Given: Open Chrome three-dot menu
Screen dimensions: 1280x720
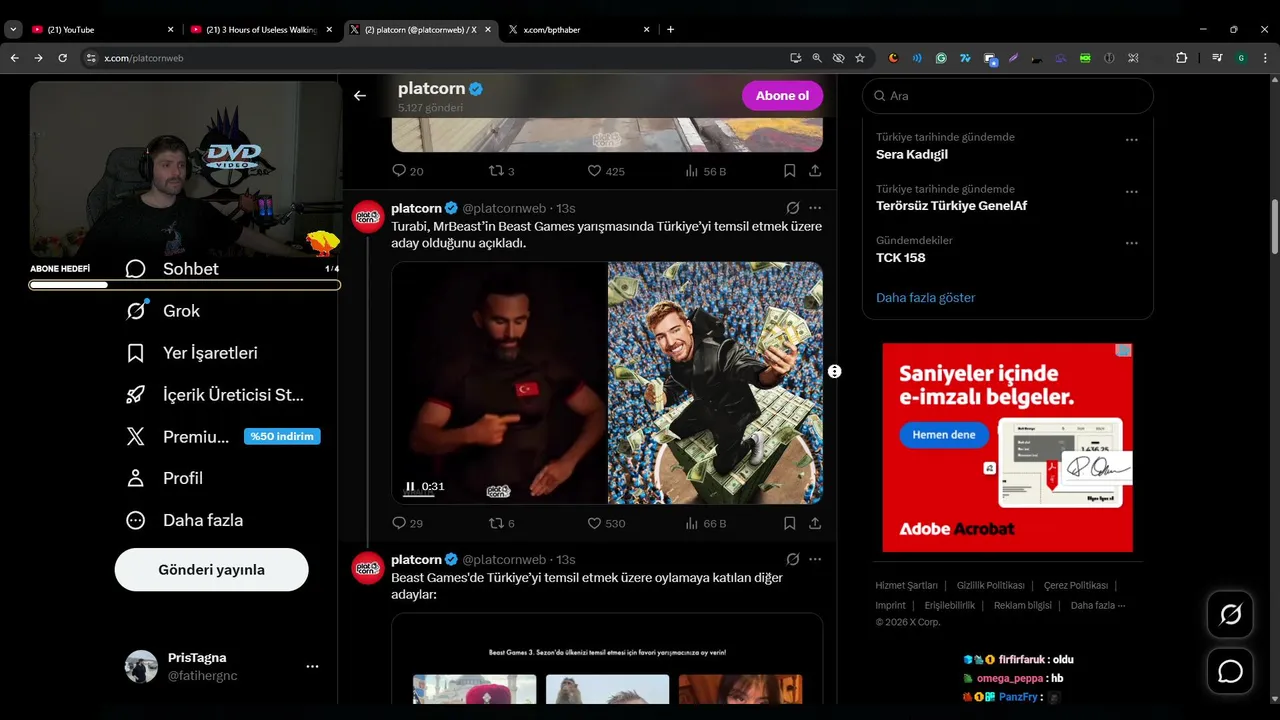Looking at the screenshot, I should pos(1266,58).
